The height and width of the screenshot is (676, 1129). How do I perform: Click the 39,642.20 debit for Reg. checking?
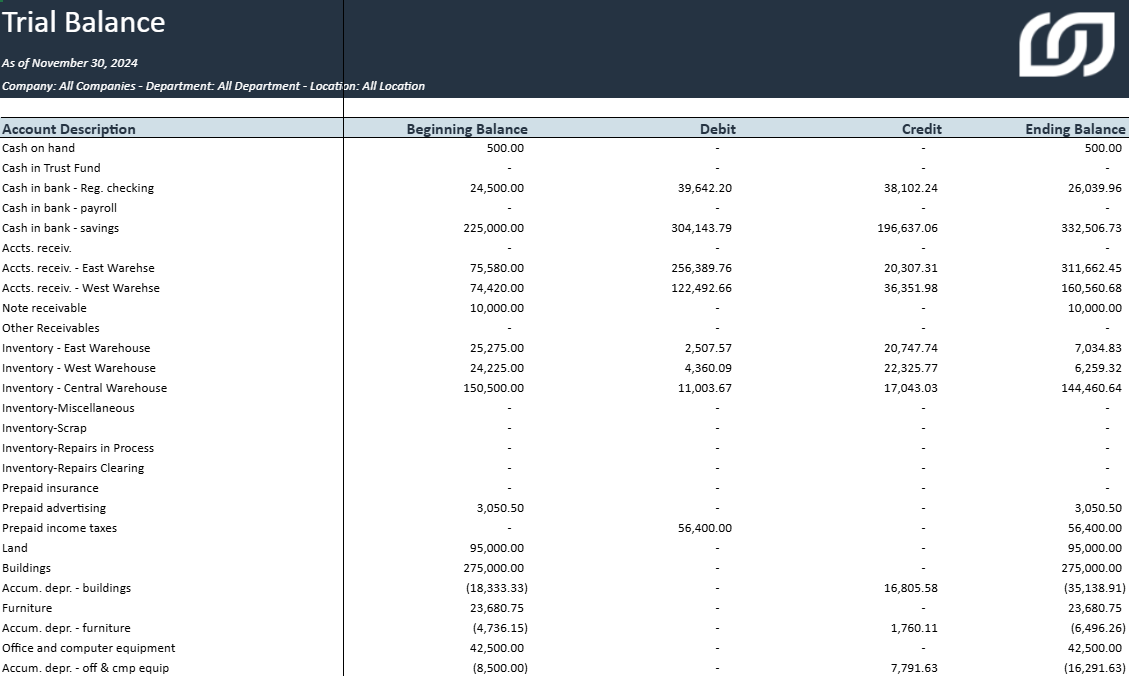pos(704,188)
